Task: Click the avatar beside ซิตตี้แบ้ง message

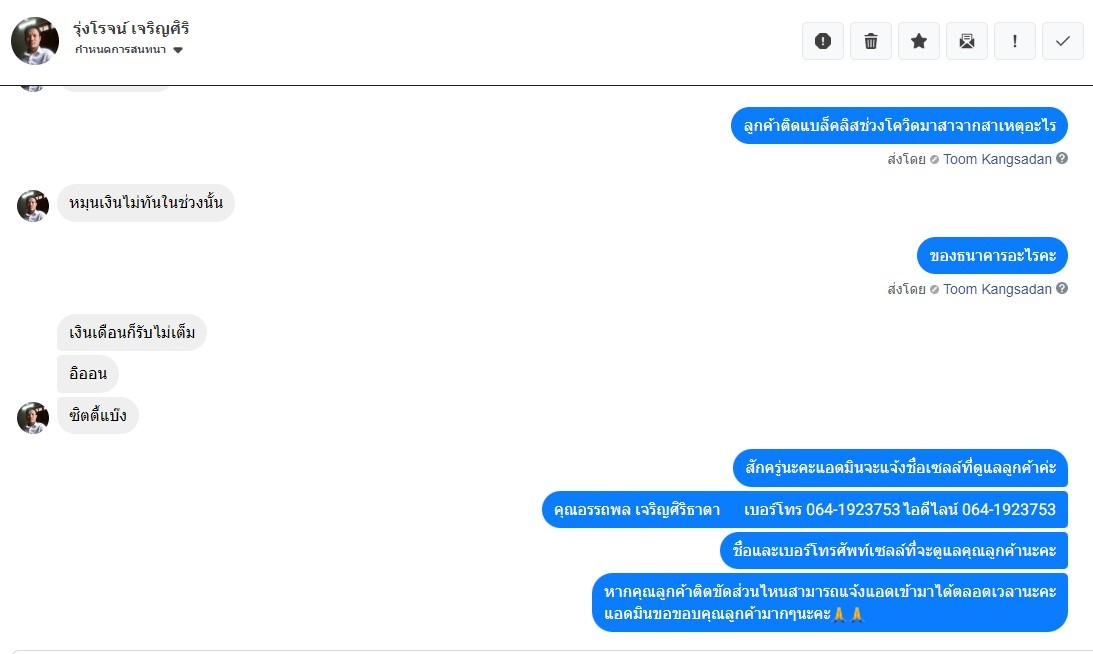Action: [x=33, y=418]
